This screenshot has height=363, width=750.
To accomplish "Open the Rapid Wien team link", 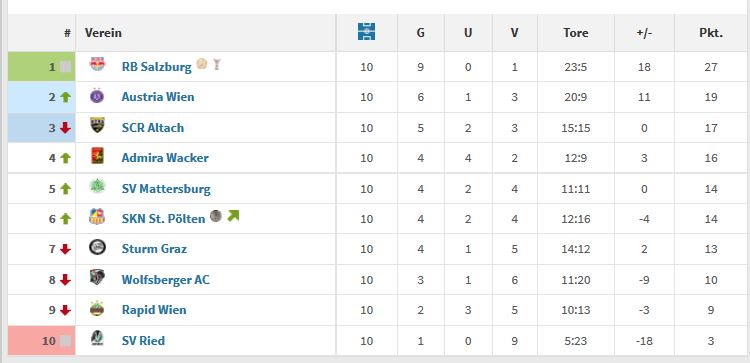I will [154, 310].
